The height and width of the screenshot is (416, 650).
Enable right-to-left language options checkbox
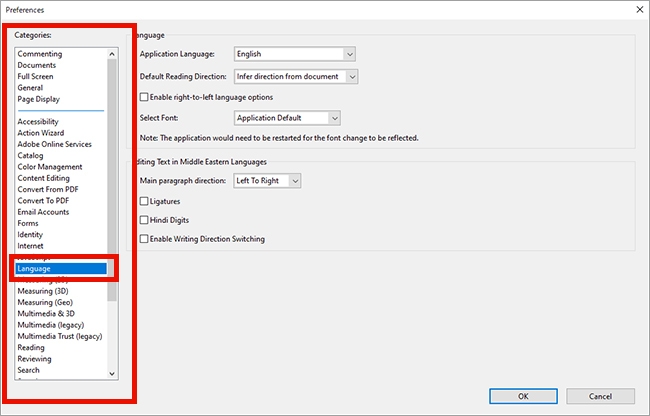tap(145, 97)
